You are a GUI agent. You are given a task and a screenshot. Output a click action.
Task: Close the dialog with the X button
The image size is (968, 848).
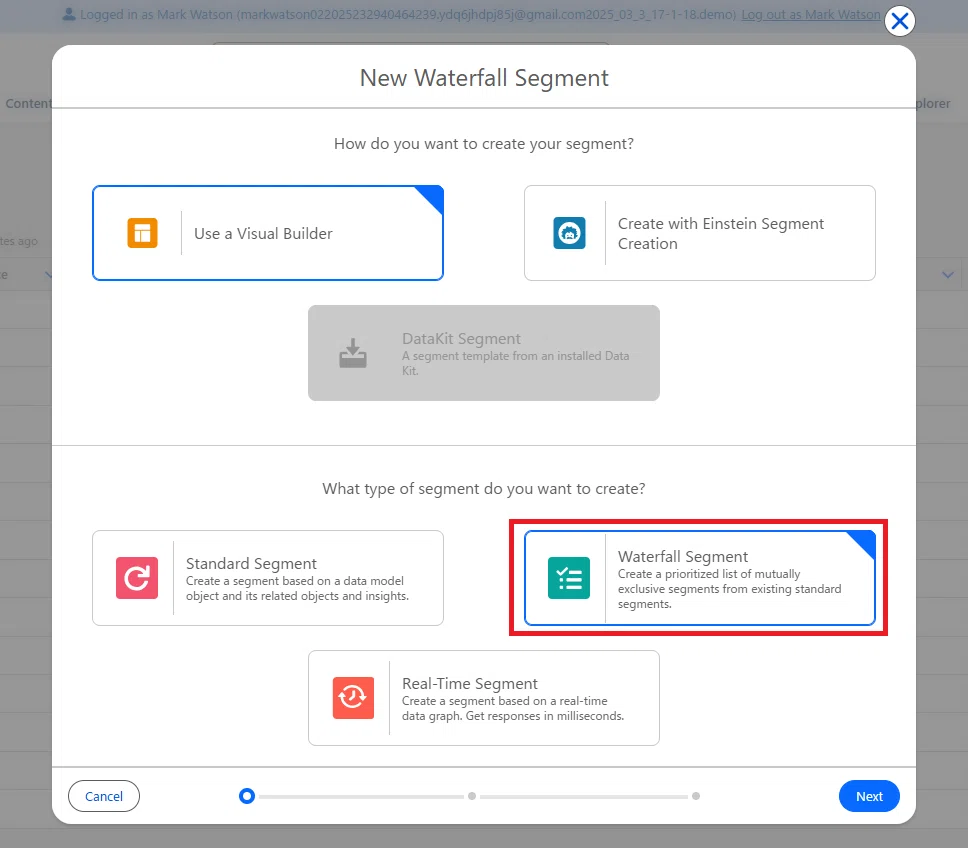click(x=899, y=21)
